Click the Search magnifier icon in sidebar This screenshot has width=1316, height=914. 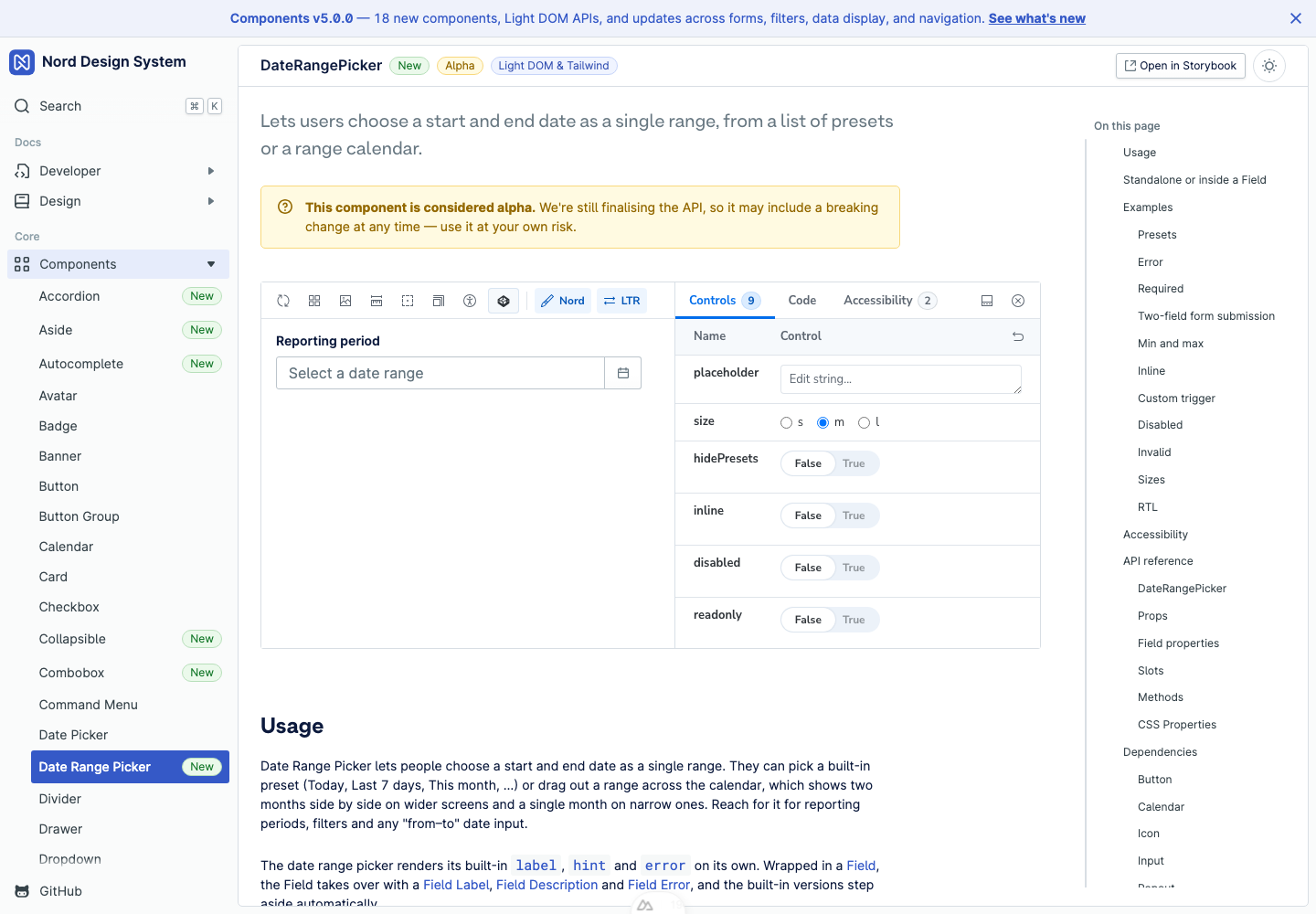pos(22,106)
